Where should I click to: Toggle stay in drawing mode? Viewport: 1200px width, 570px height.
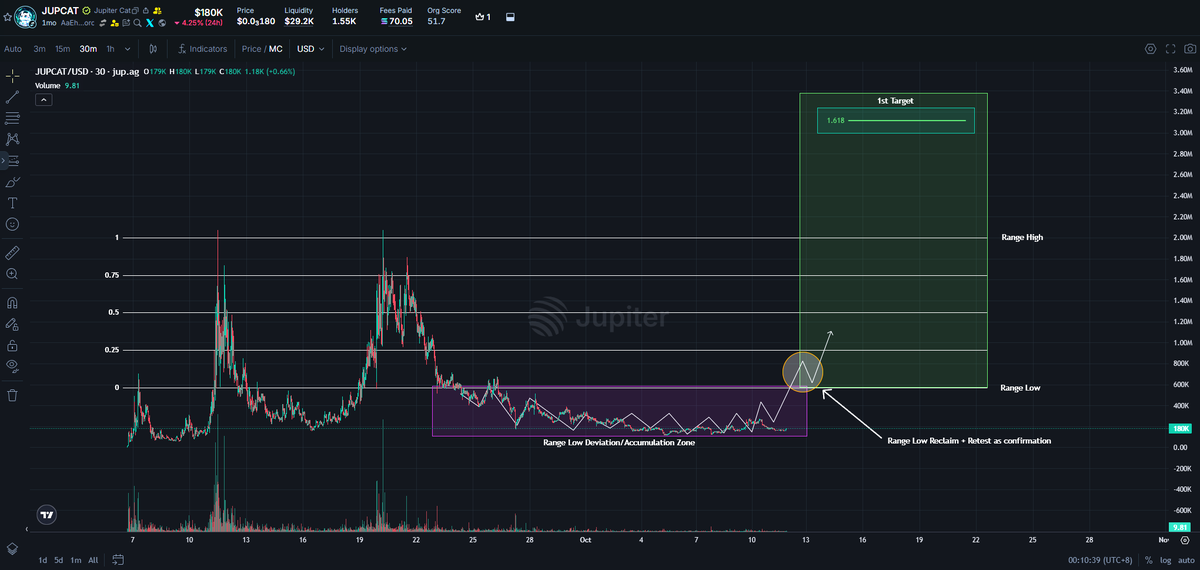[12, 323]
